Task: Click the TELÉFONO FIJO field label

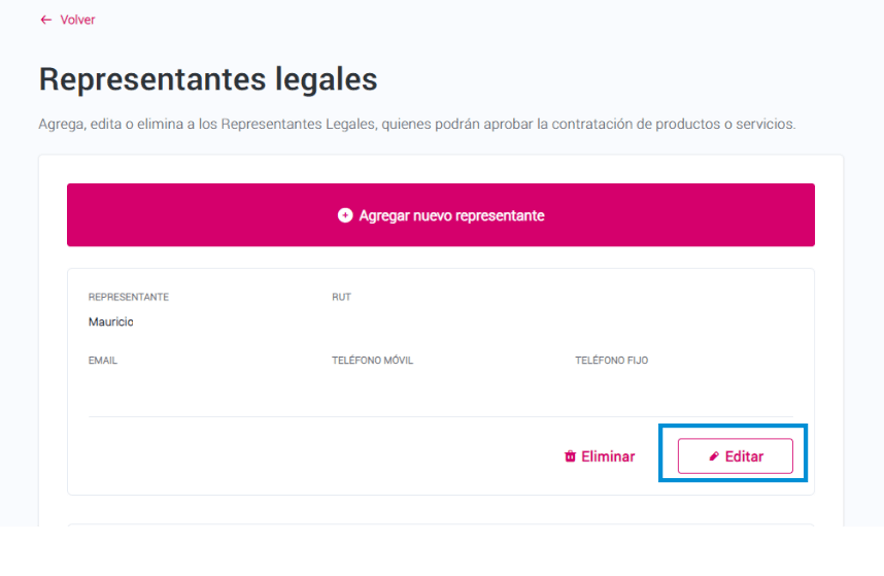Action: click(x=612, y=360)
